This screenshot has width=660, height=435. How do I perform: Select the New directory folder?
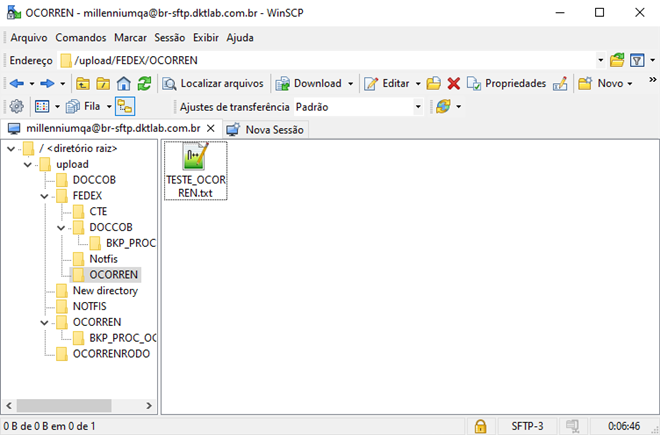pos(105,291)
